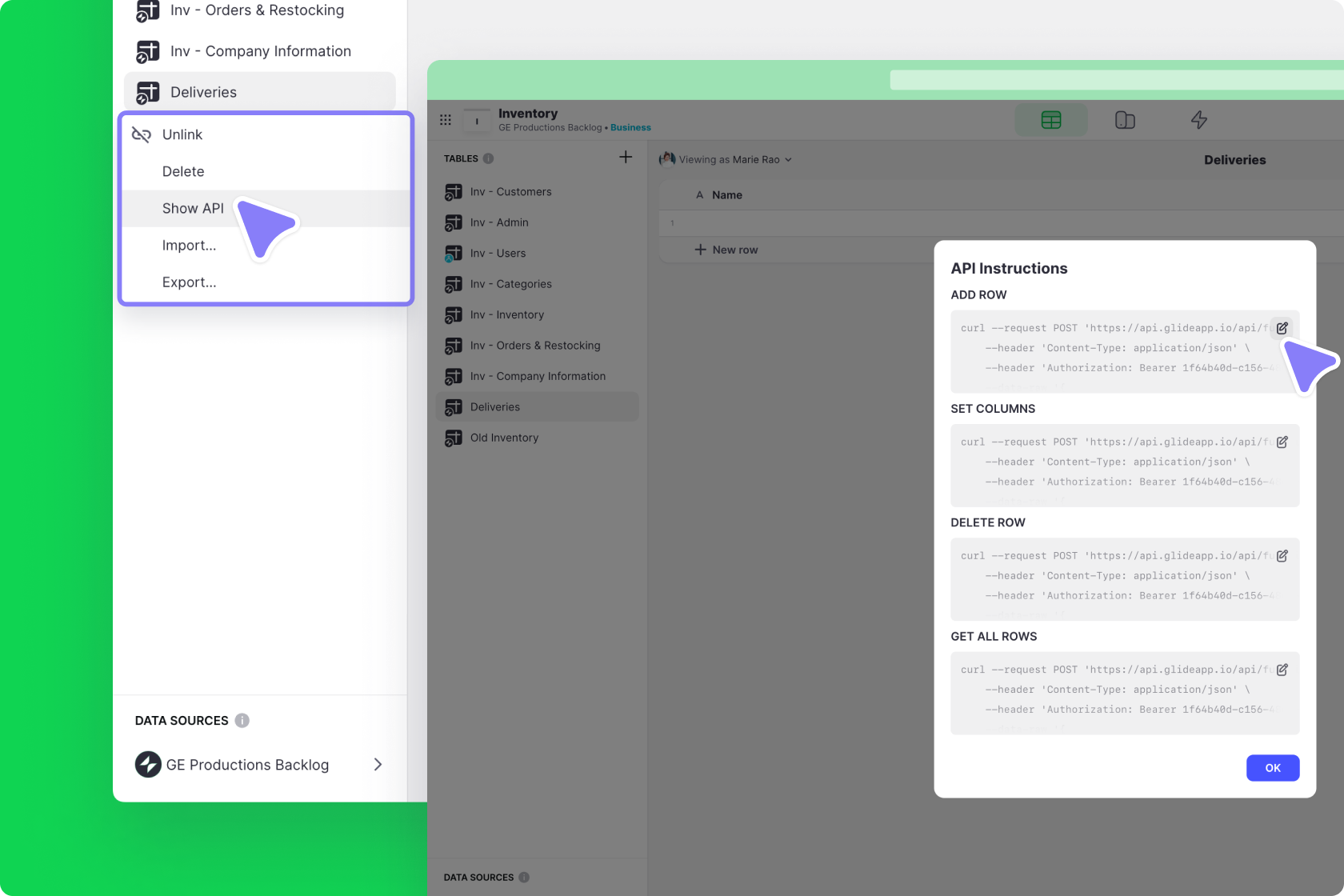Expand GE Productions Backlog data source

[x=378, y=765]
